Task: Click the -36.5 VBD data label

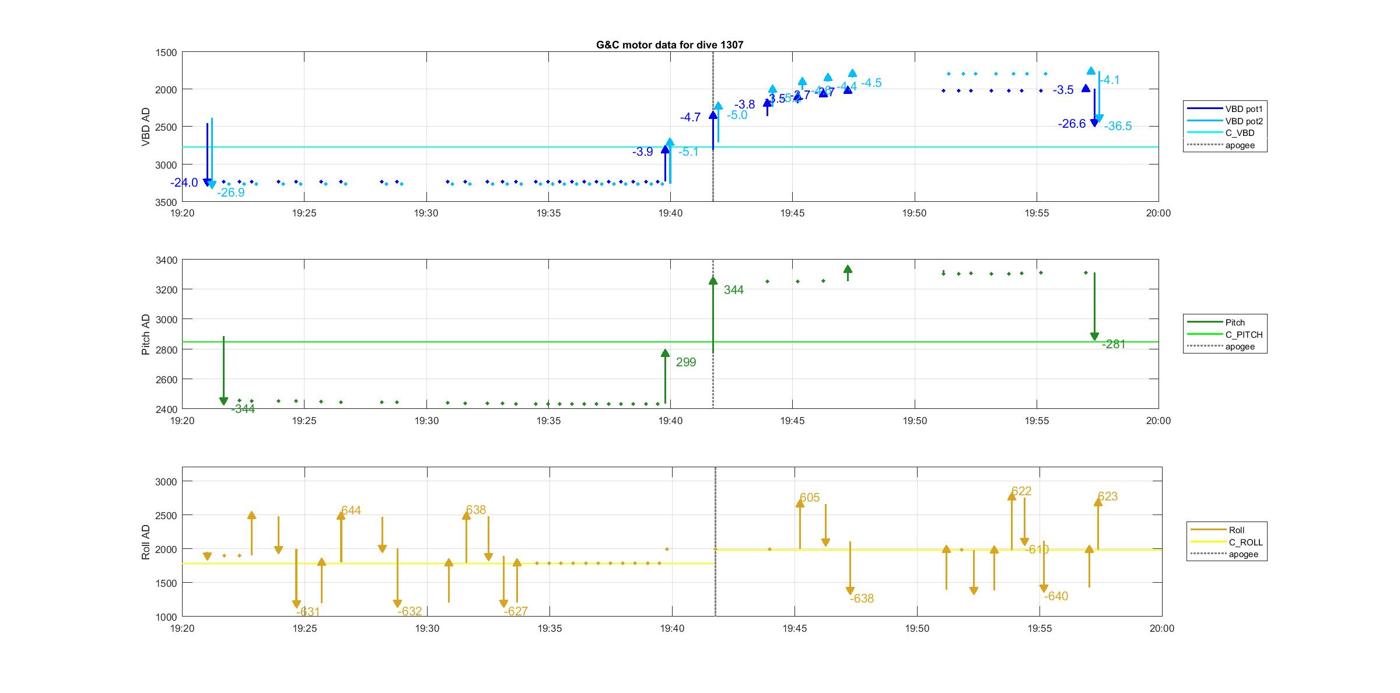Action: point(1118,126)
